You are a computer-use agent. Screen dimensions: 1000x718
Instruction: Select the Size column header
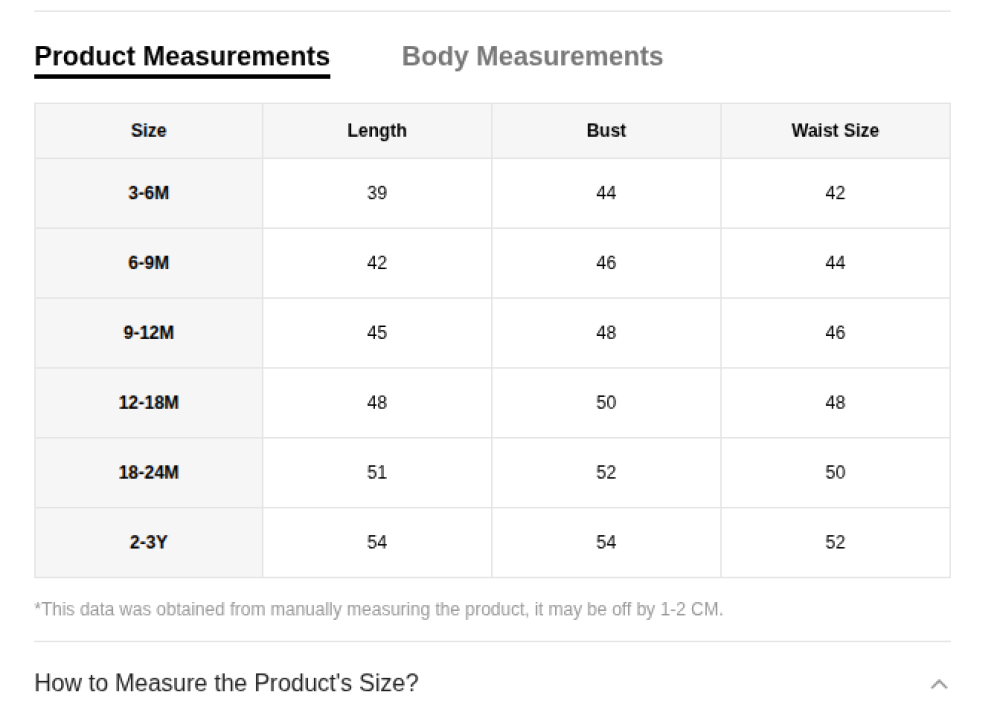pos(148,131)
